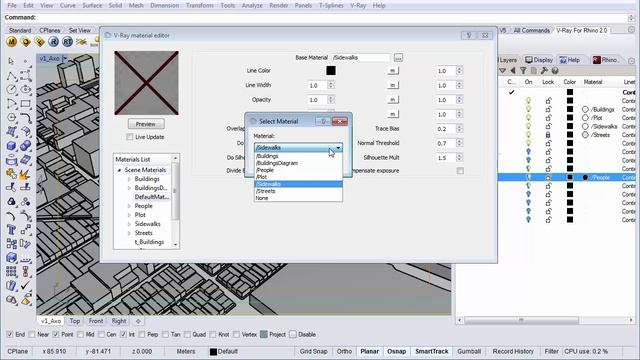Toggle Gumball in the status bar
Image resolution: width=640 pixels, height=360 pixels.
pyautogui.click(x=469, y=351)
